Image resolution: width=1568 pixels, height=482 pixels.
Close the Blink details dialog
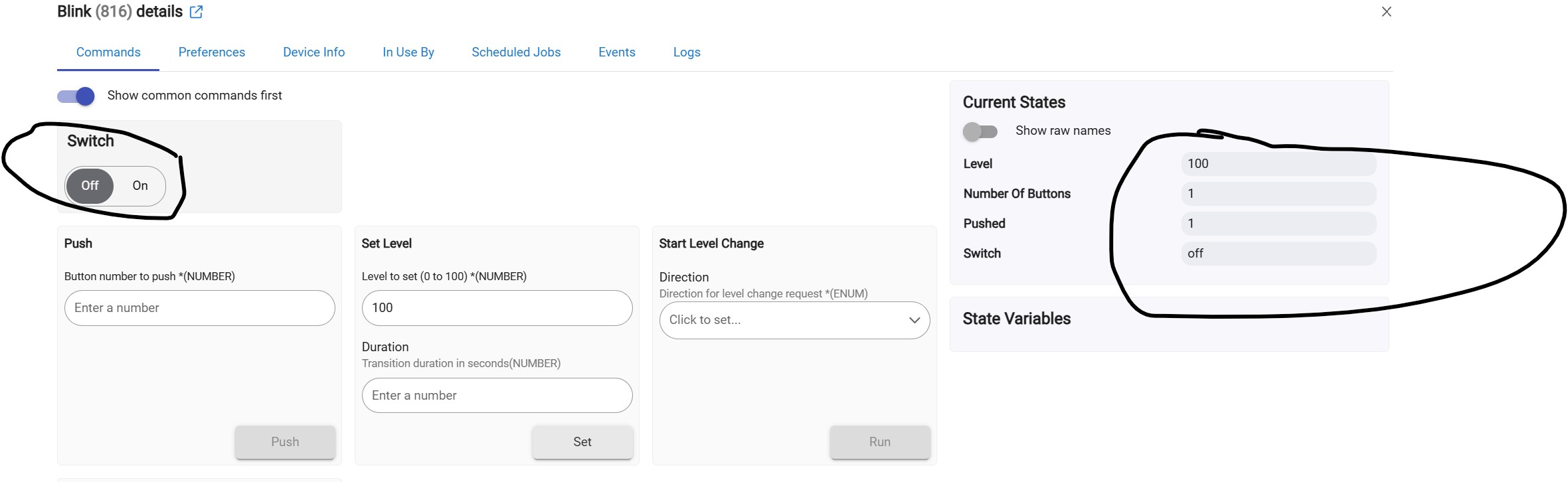pos(1386,12)
